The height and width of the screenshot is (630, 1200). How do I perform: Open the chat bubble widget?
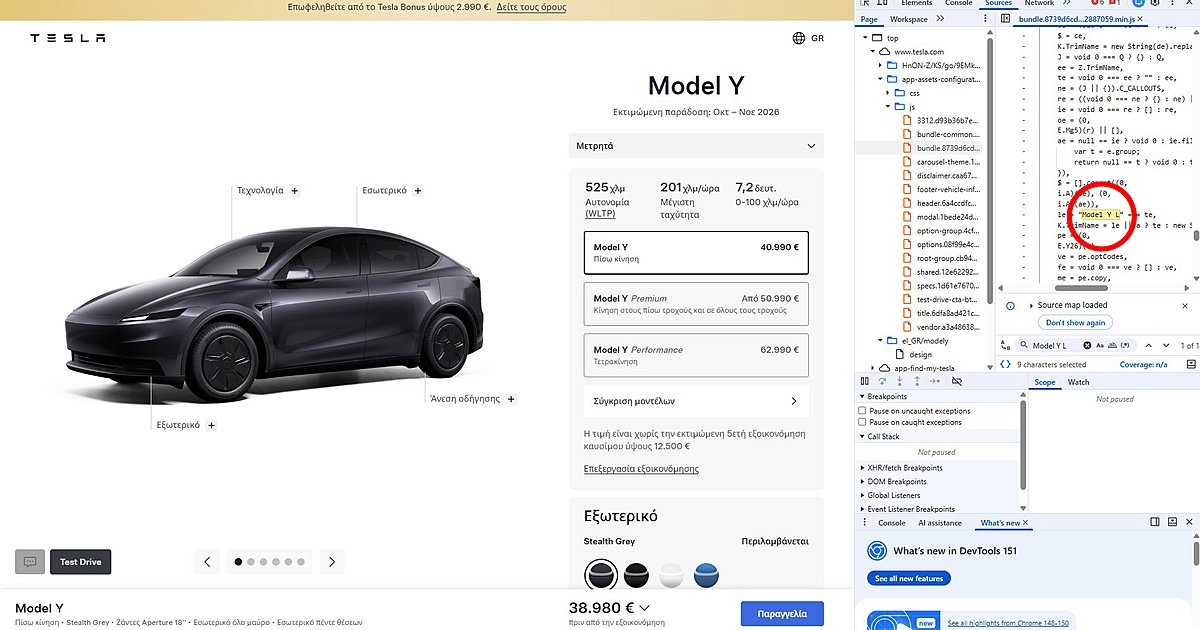[x=30, y=562]
